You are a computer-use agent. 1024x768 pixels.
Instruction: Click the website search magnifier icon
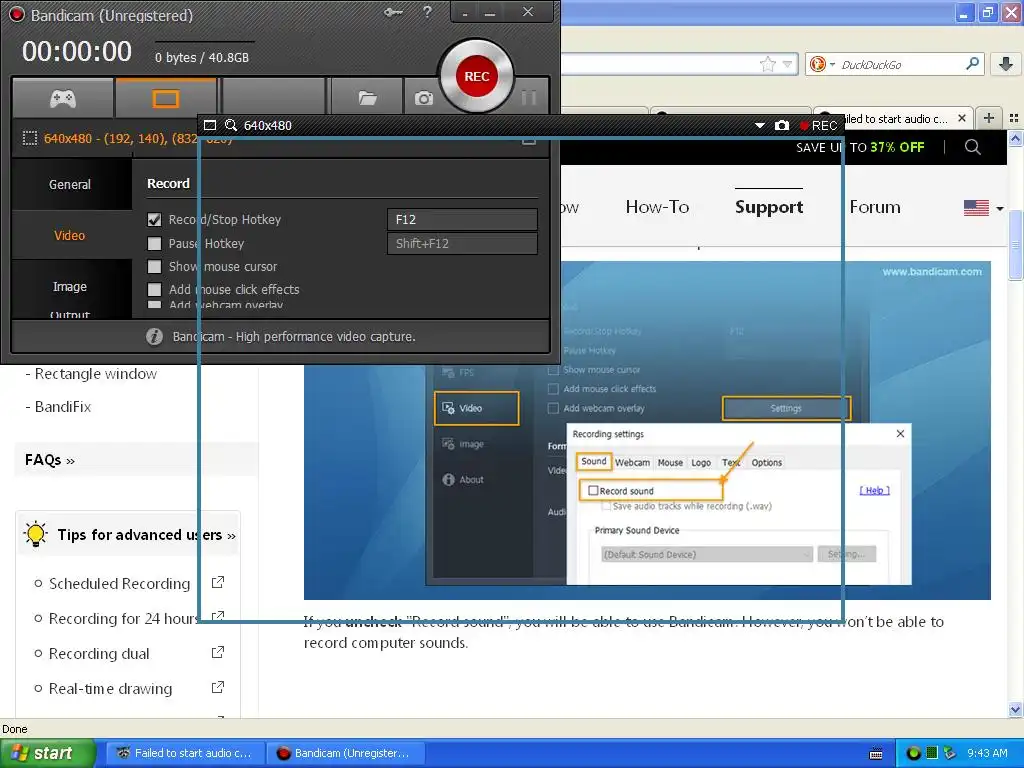click(x=972, y=147)
